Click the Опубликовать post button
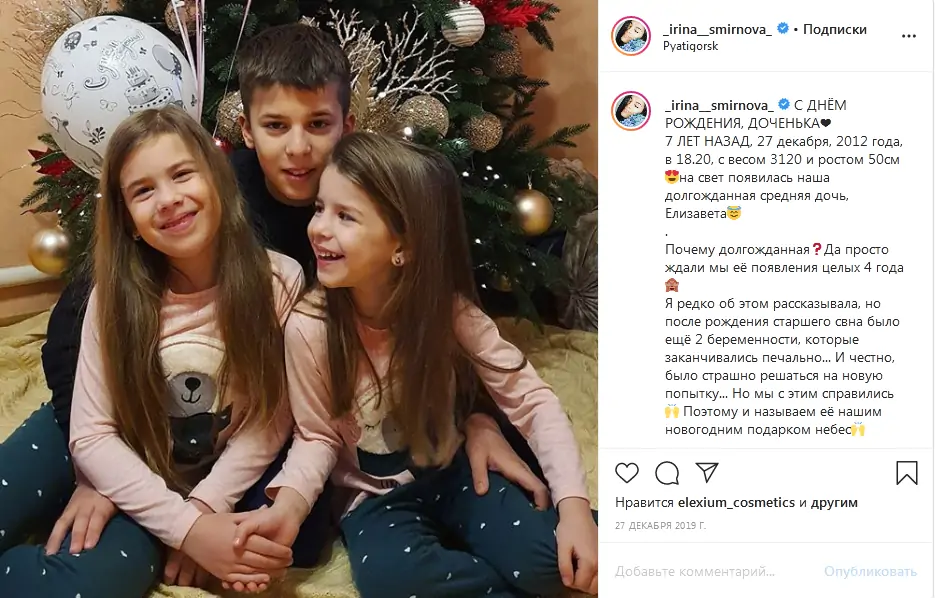The height and width of the screenshot is (598, 935). pyautogui.click(x=871, y=572)
